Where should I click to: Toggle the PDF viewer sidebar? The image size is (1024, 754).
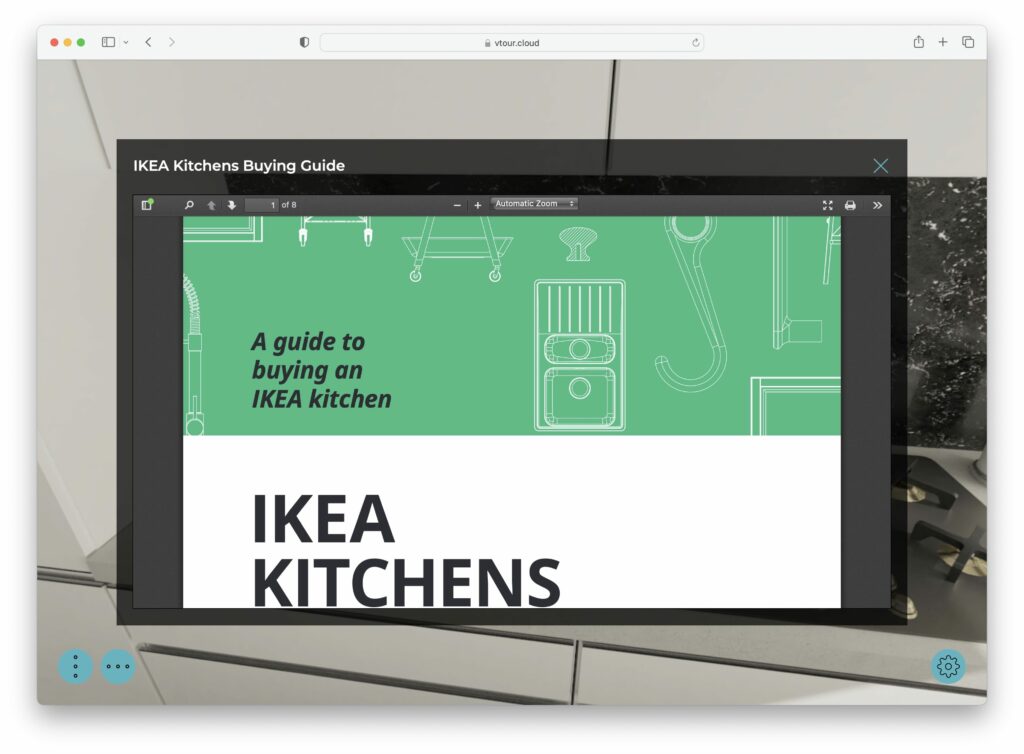click(x=147, y=205)
